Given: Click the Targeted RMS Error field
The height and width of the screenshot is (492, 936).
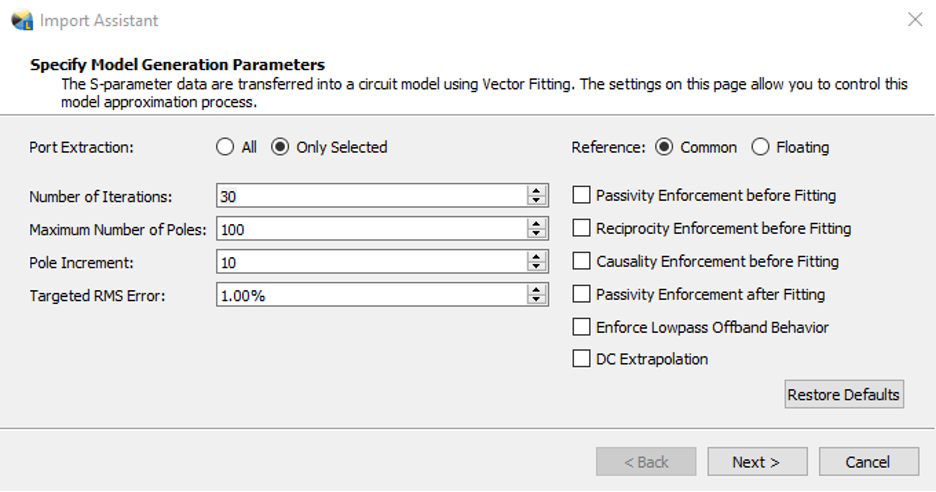Looking at the screenshot, I should click(x=370, y=295).
